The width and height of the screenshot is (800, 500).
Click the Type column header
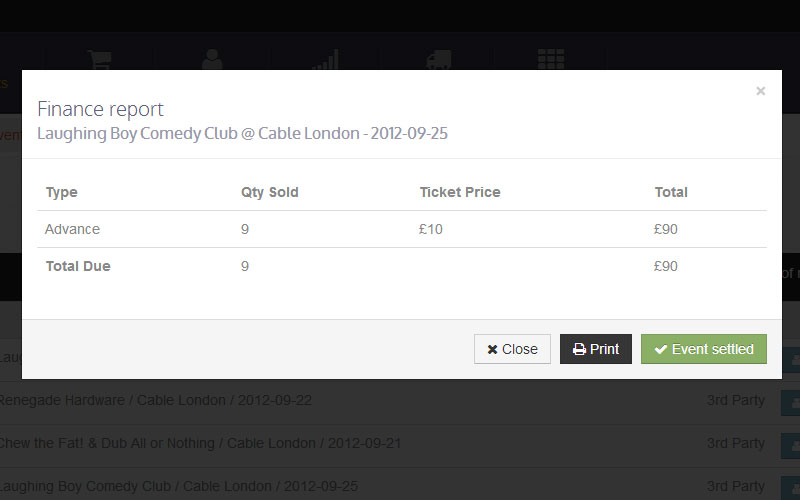(x=61, y=192)
